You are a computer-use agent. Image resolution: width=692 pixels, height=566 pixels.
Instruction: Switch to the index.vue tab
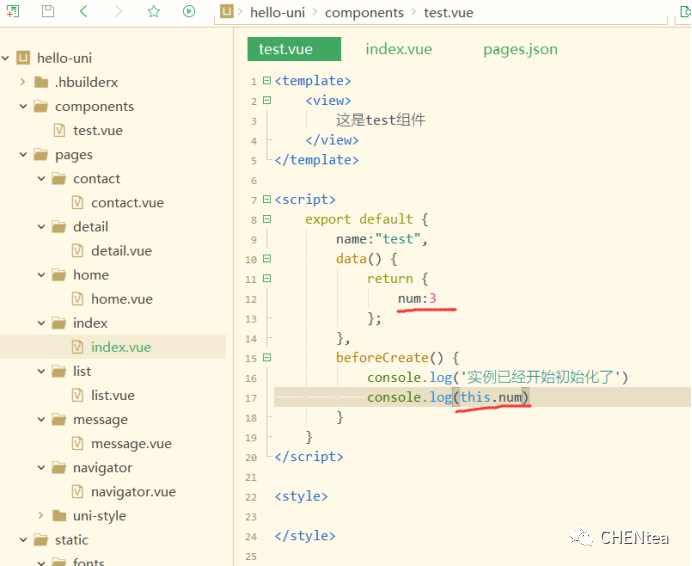(x=398, y=49)
